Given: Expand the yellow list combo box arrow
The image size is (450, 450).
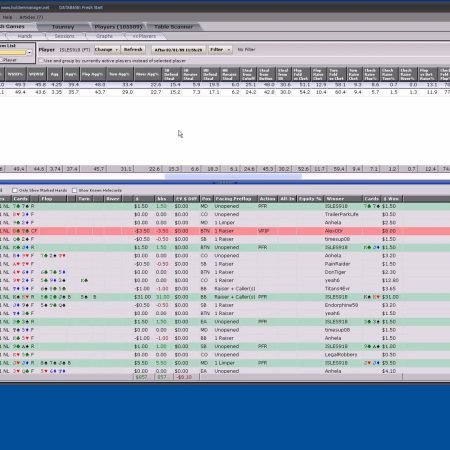Looking at the screenshot, I should pos(29,52).
